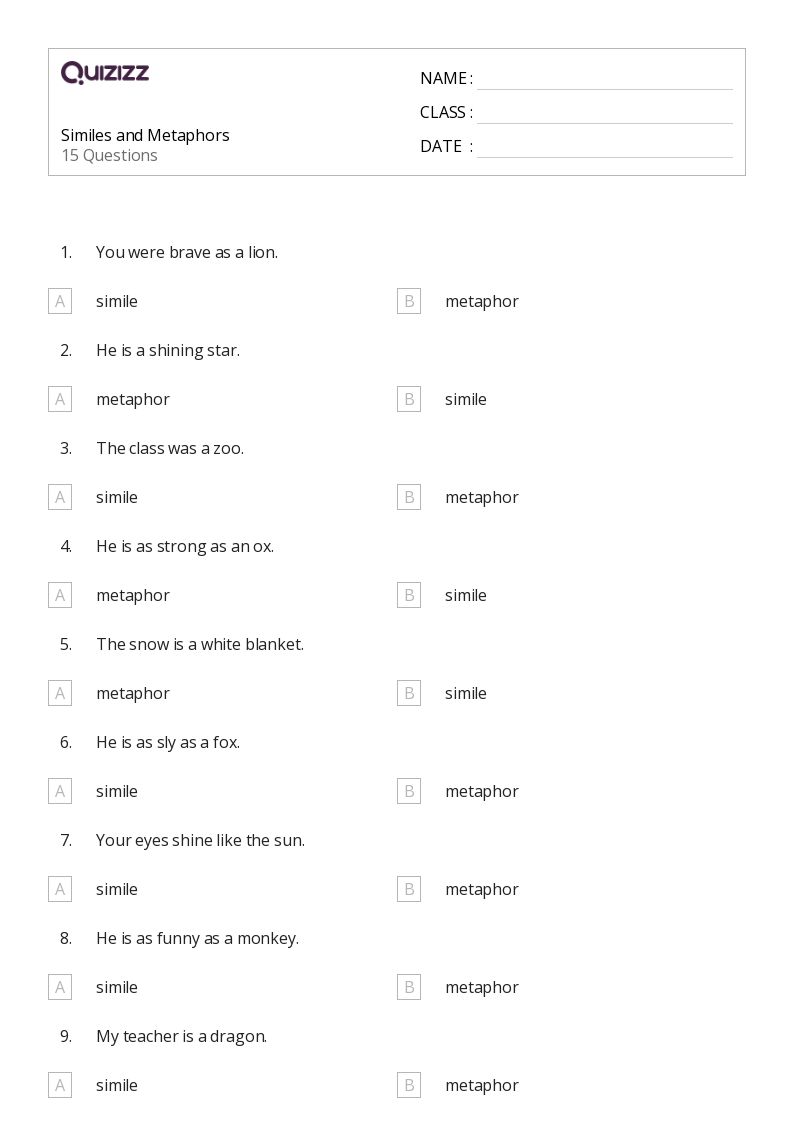This screenshot has width=794, height=1123.
Task: Tick box B metaphor for question 7
Action: pyautogui.click(x=408, y=889)
